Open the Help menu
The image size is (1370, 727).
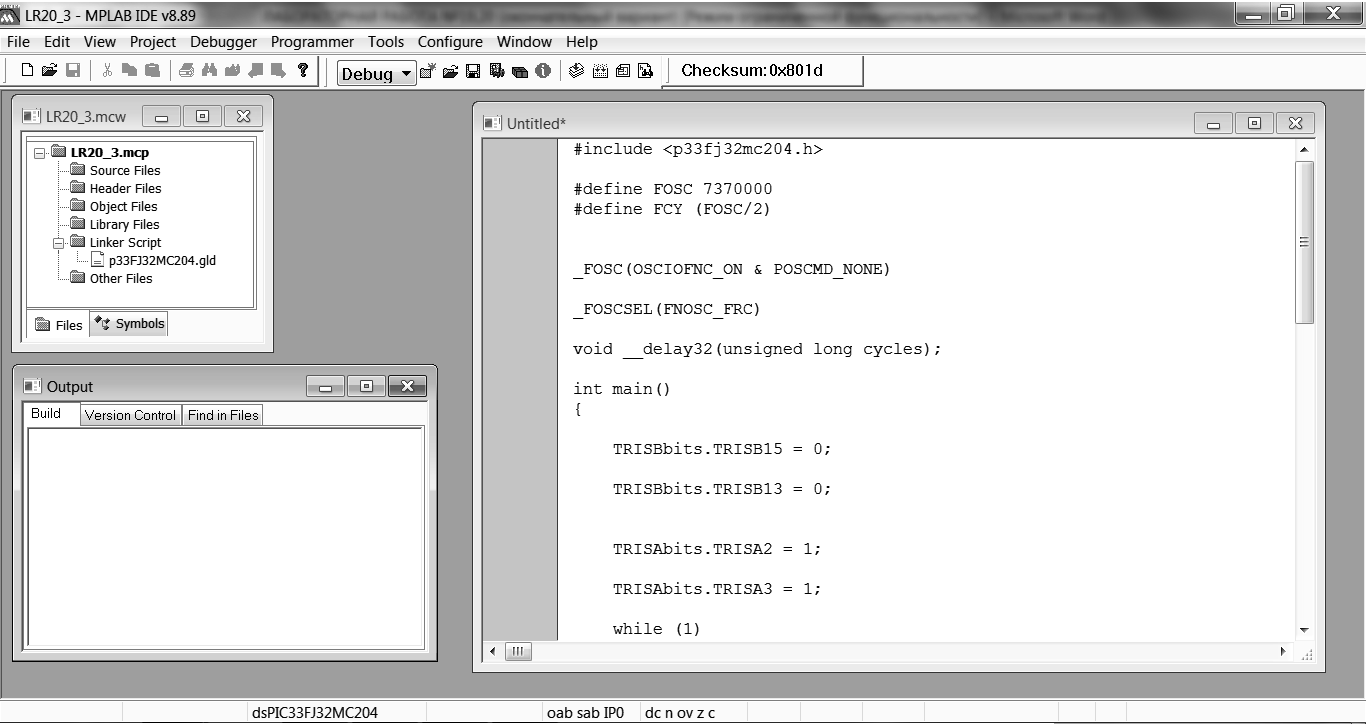(x=582, y=42)
